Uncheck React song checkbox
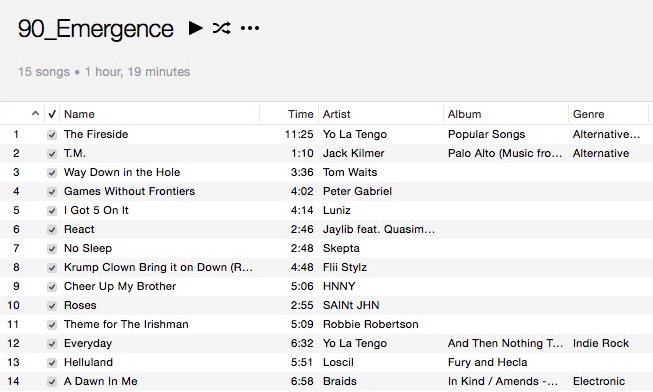 [x=52, y=230]
